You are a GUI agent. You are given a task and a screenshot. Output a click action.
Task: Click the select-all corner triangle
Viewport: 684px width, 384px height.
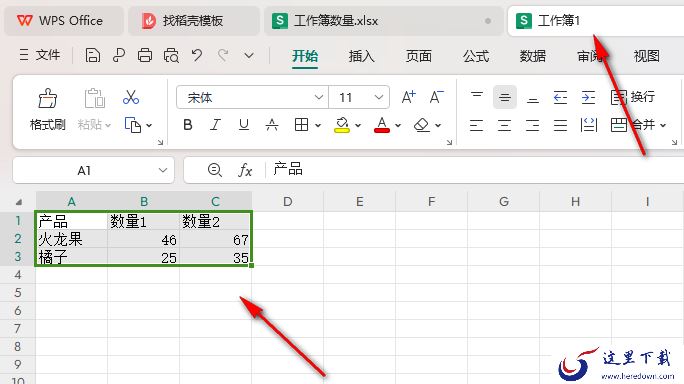(x=18, y=202)
